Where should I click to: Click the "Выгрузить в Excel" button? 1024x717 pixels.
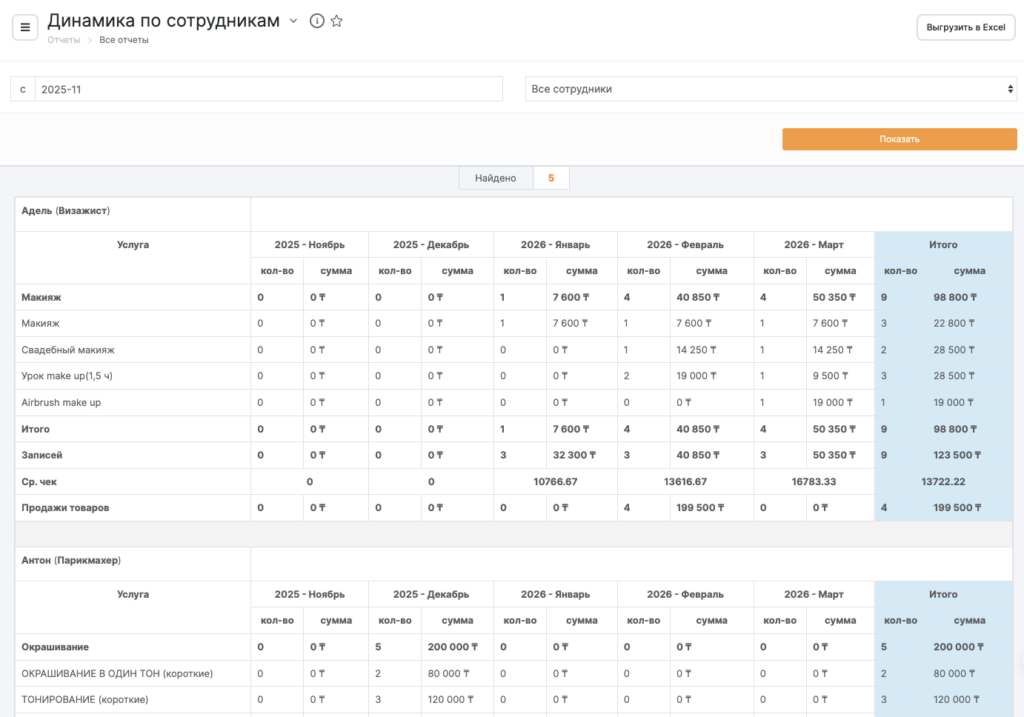click(x=965, y=27)
